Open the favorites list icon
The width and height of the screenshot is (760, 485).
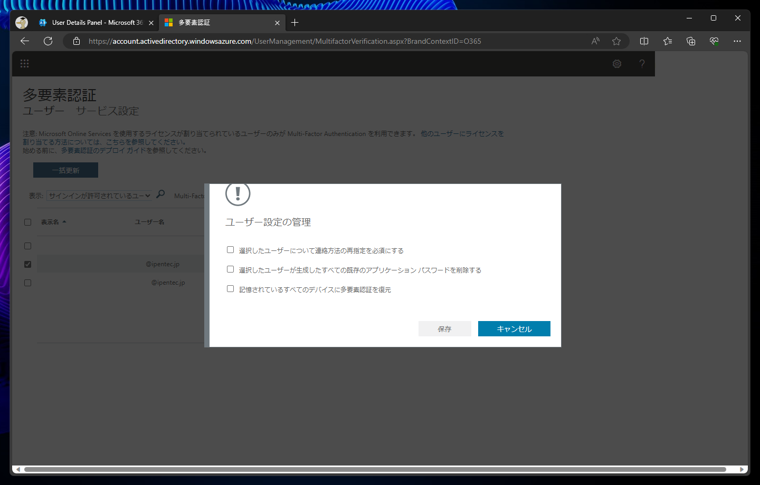667,41
